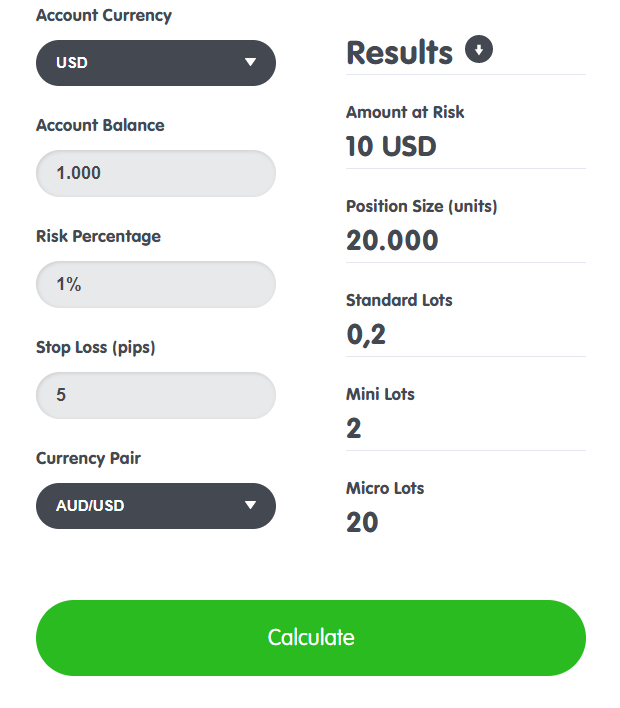Click the Stop Loss (pips) label
This screenshot has width=620, height=708.
click(x=96, y=348)
